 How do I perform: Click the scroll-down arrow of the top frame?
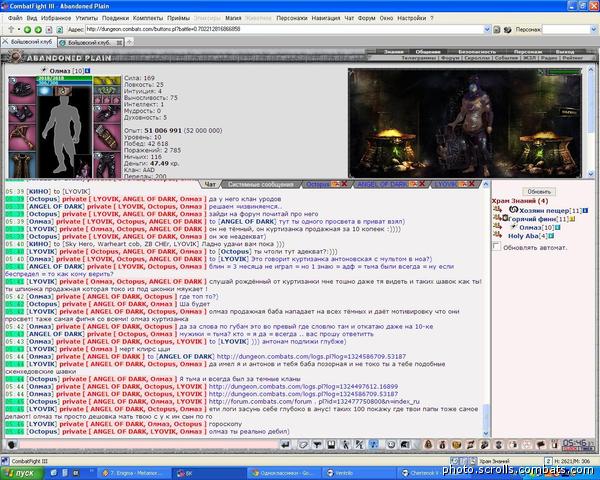tap(591, 174)
